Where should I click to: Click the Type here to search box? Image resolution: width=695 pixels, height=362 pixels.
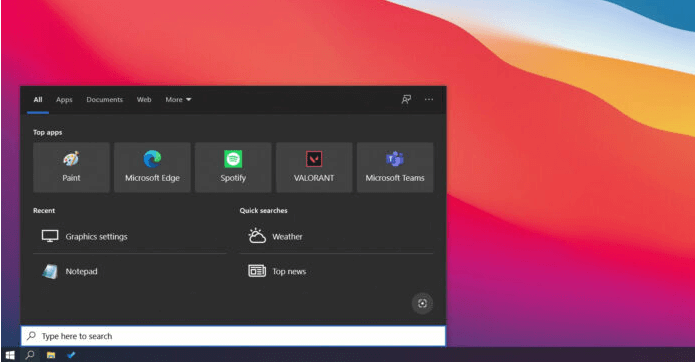[x=233, y=336]
